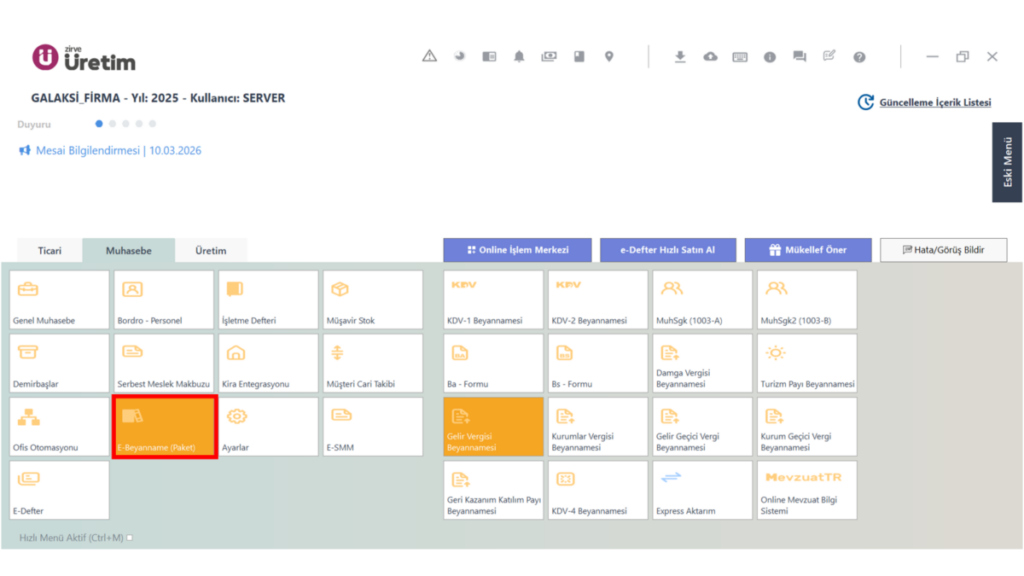
Task: Open the Güncelleme İçerik Listesi link
Action: (x=935, y=103)
